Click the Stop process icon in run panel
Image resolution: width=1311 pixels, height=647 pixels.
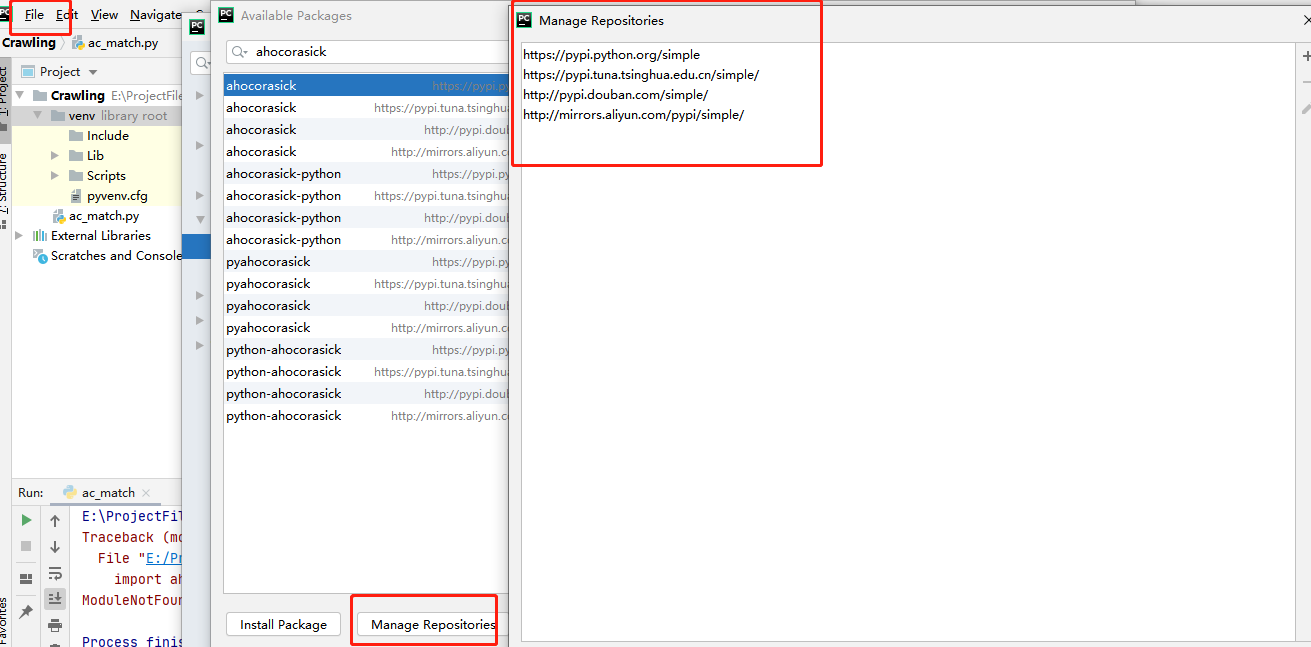(26, 545)
